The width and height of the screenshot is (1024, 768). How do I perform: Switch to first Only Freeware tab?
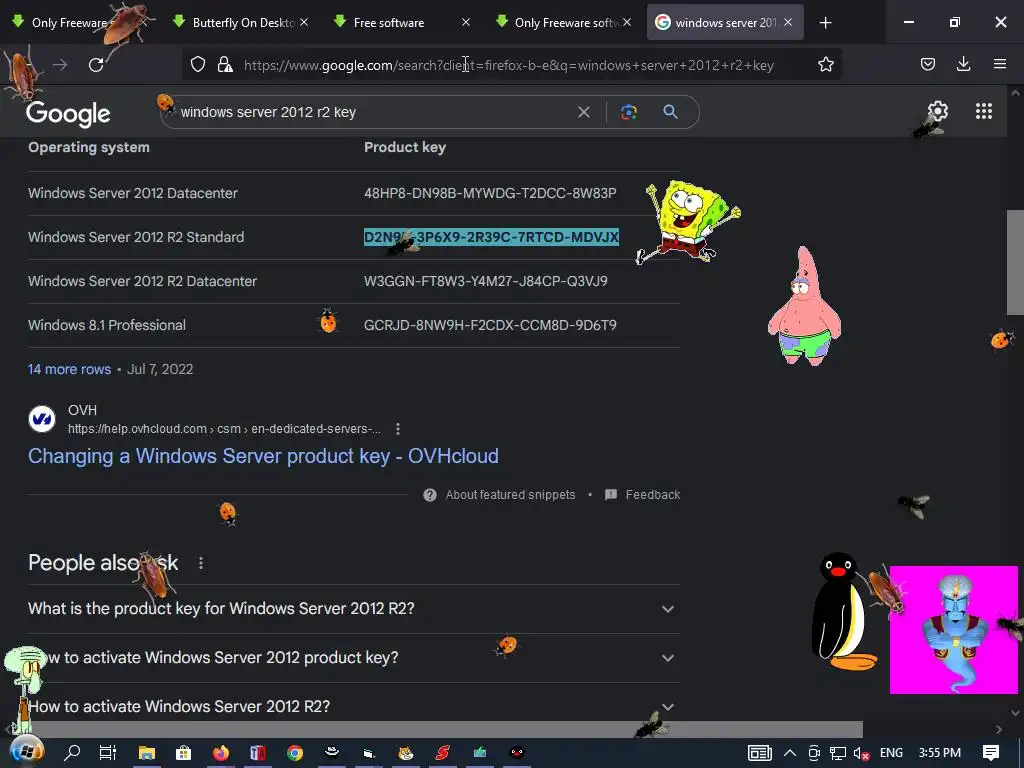(x=72, y=23)
